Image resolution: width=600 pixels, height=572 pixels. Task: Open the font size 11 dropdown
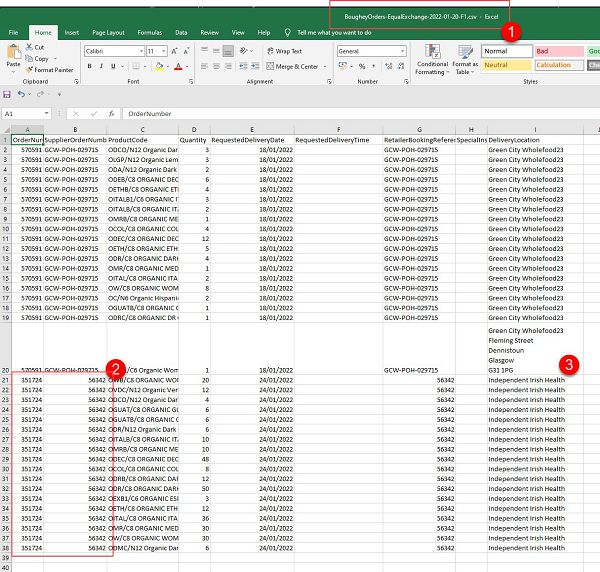point(164,51)
